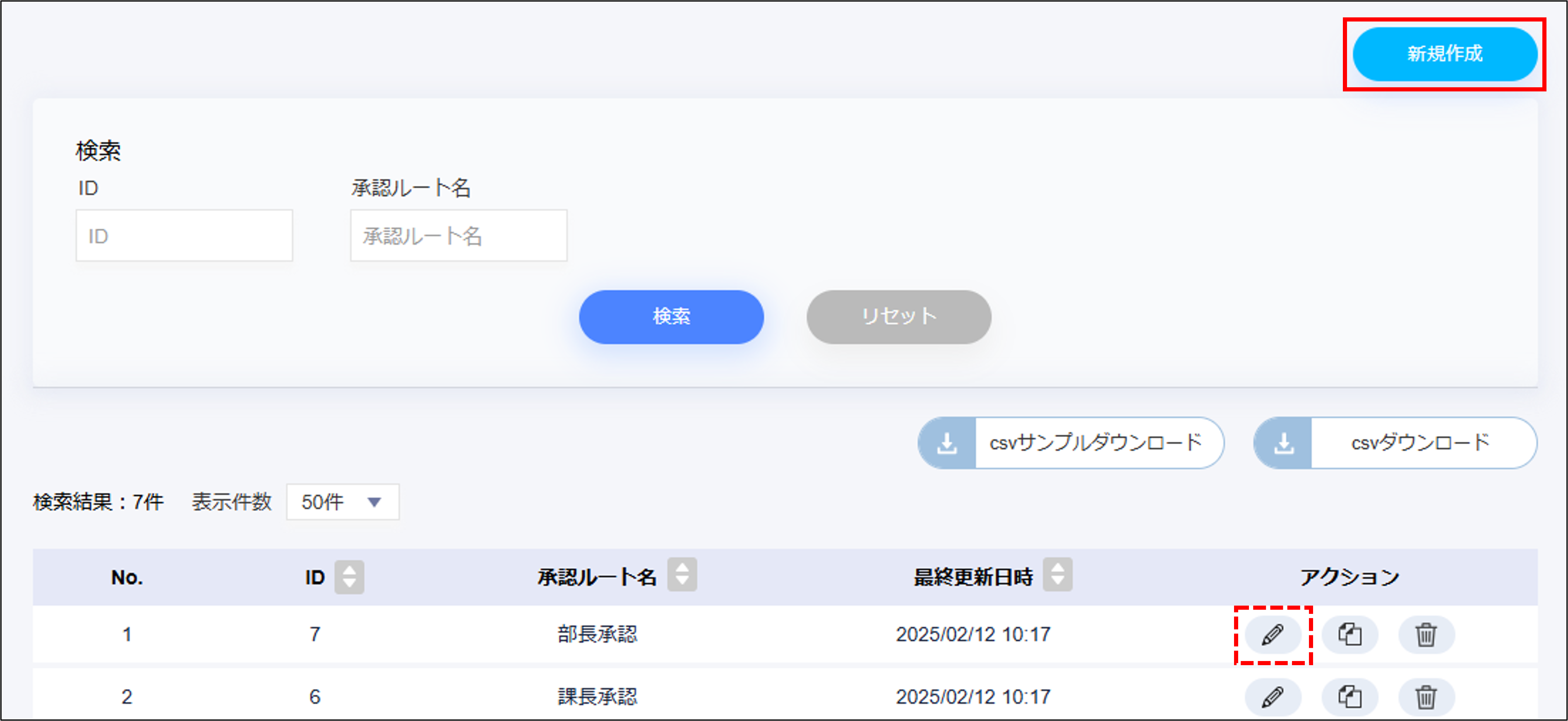Viewport: 1568px width, 721px height.
Task: Click the csvサンプルダウンロード button label
Action: (1096, 443)
